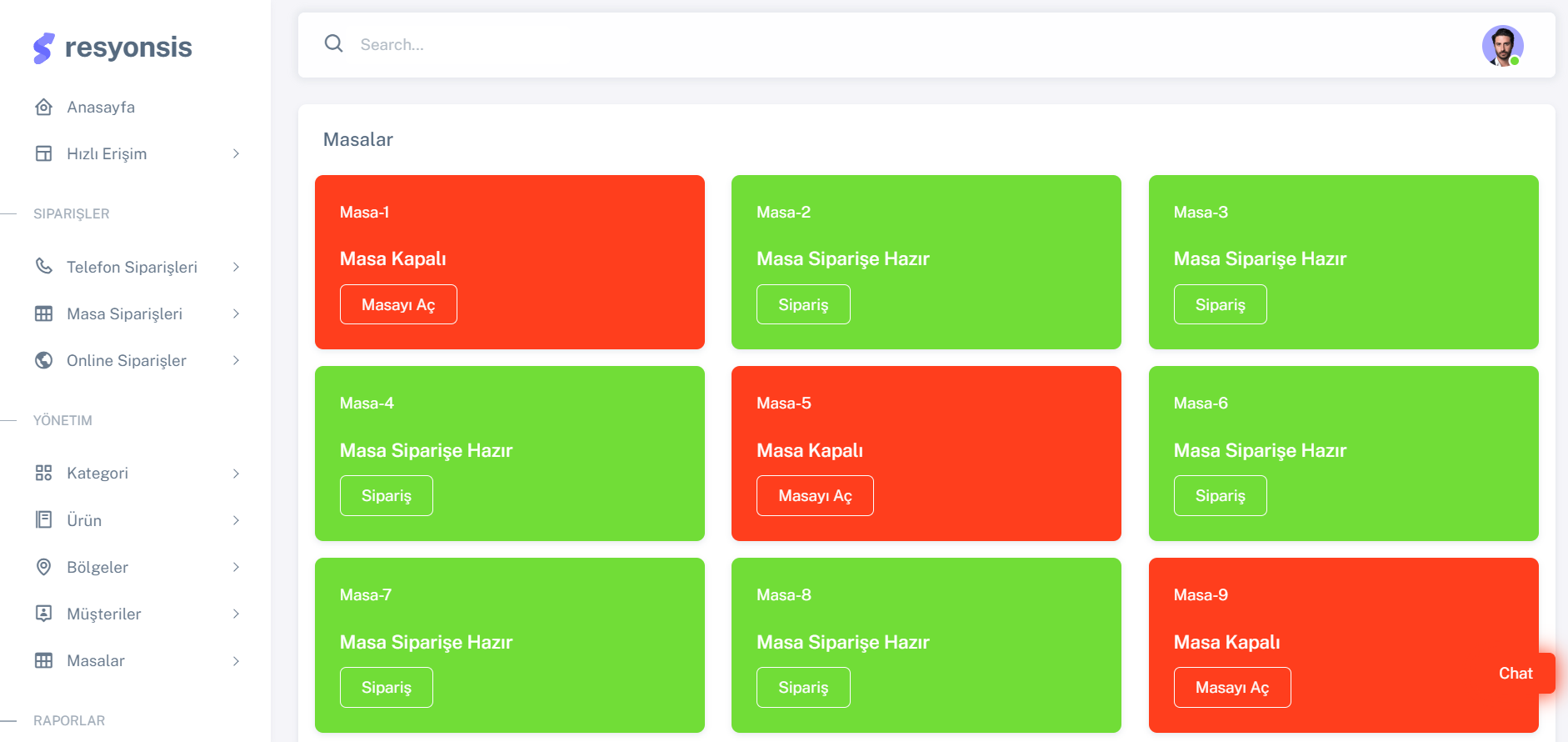
Task: Click Sipariş button on Masa-7
Action: (x=387, y=687)
